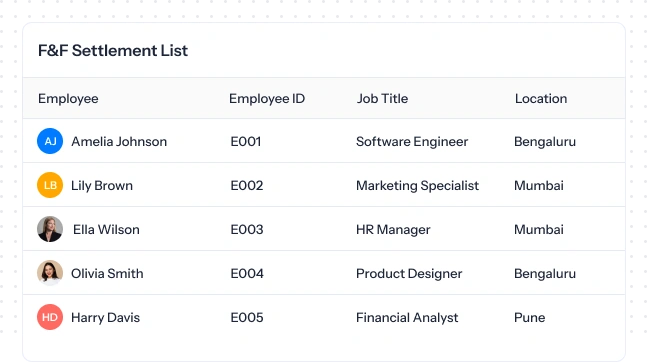Image resolution: width=647 pixels, height=362 pixels.
Task: Select the Lily Brown name
Action: [x=102, y=186]
